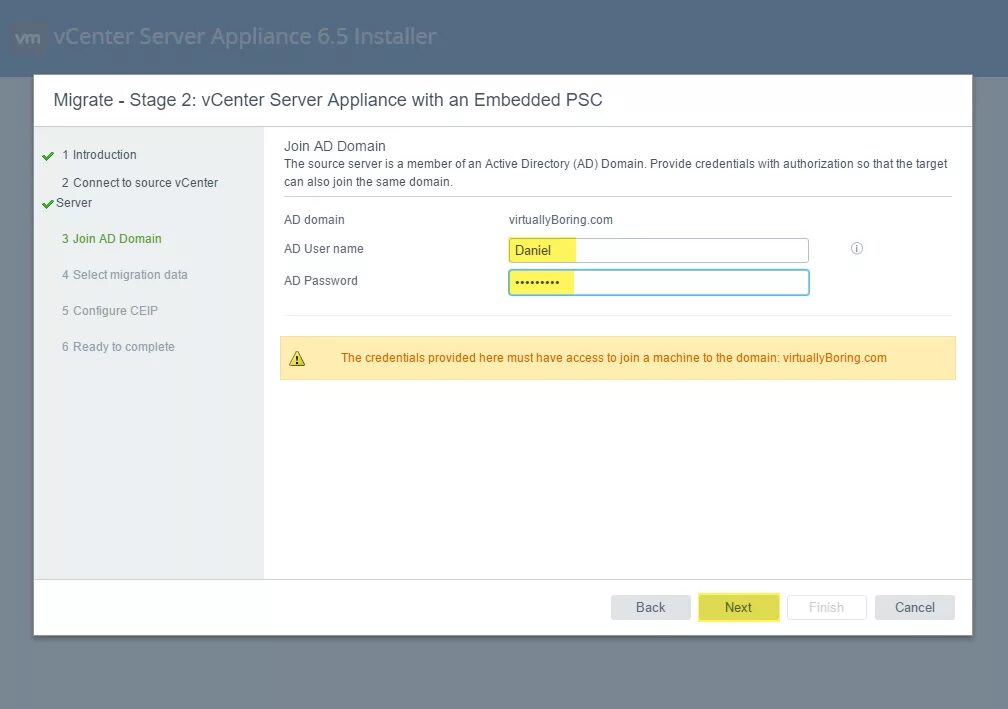The height and width of the screenshot is (709, 1008).
Task: Jump to step 4 Select migration data
Action: (124, 275)
